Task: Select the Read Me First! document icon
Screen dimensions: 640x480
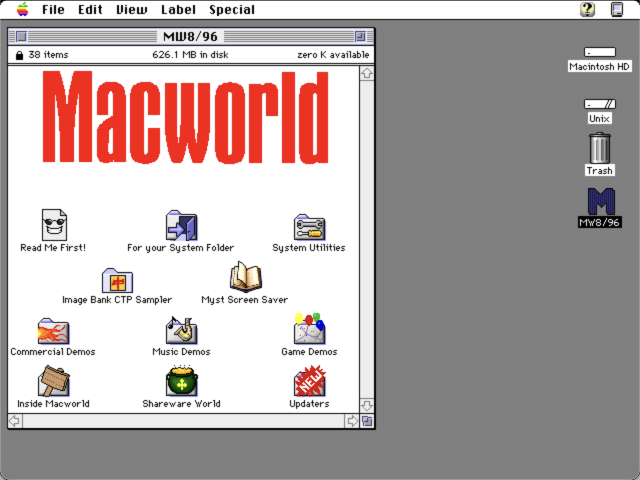Action: pyautogui.click(x=54, y=224)
